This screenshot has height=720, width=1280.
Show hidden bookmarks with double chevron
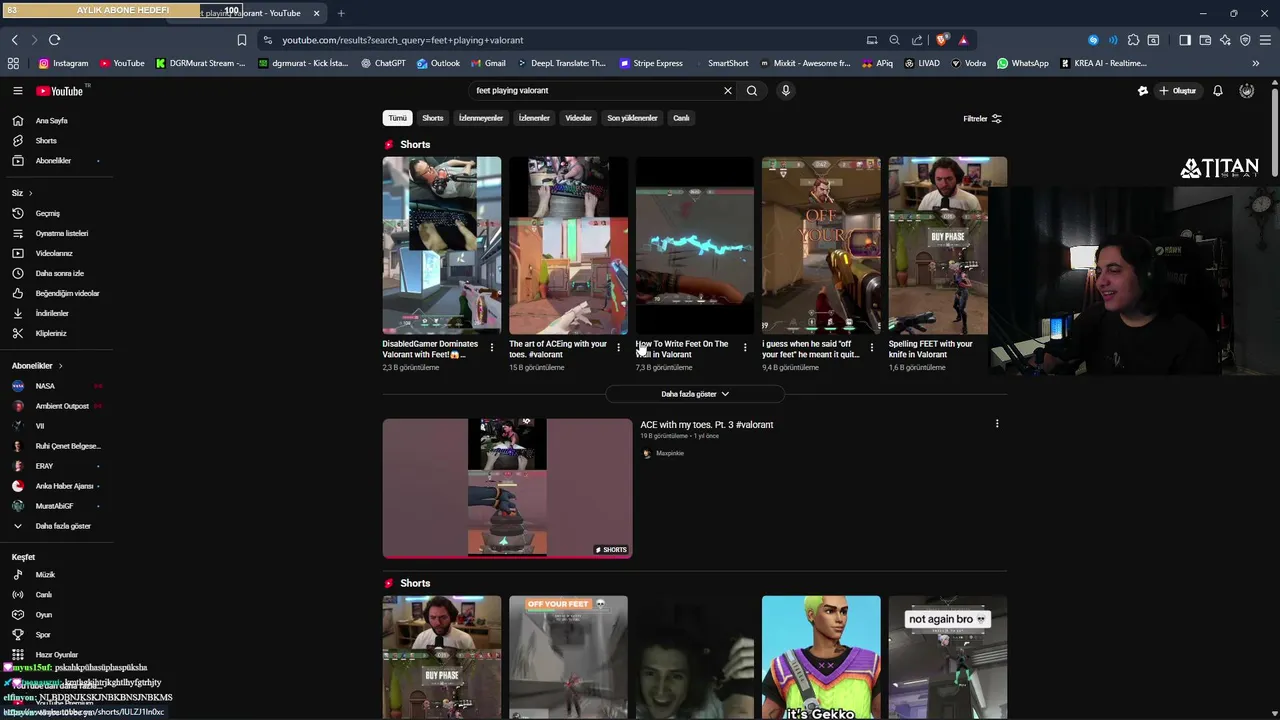tap(1255, 63)
